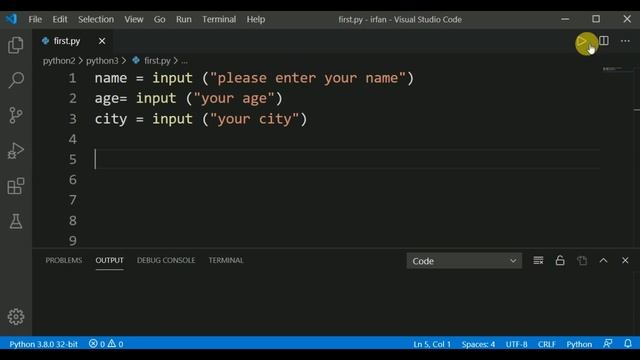The width and height of the screenshot is (640, 360).
Task: Open the Search view in activity bar
Action: (16, 80)
